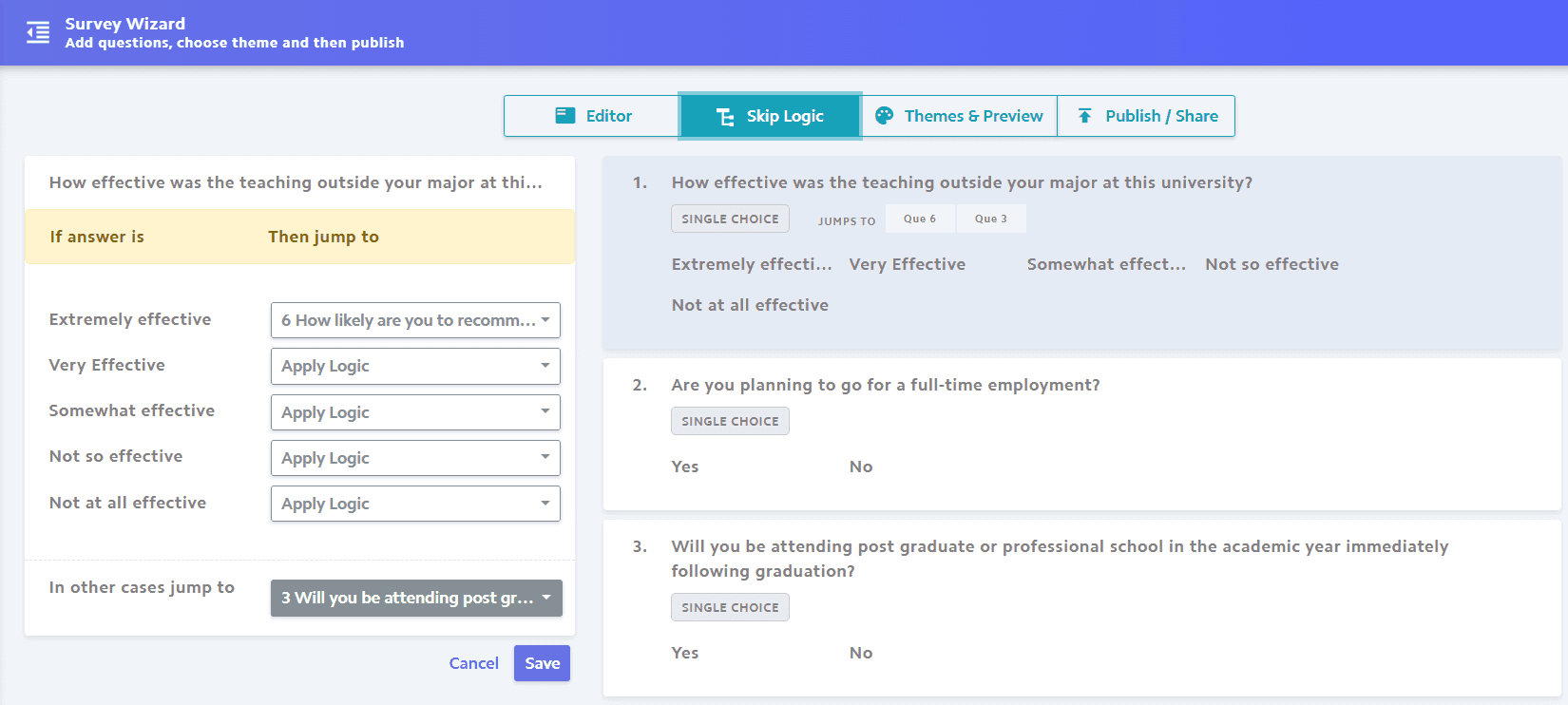This screenshot has width=1568, height=705.
Task: Click the Que 3 jump tag
Action: coord(991,219)
